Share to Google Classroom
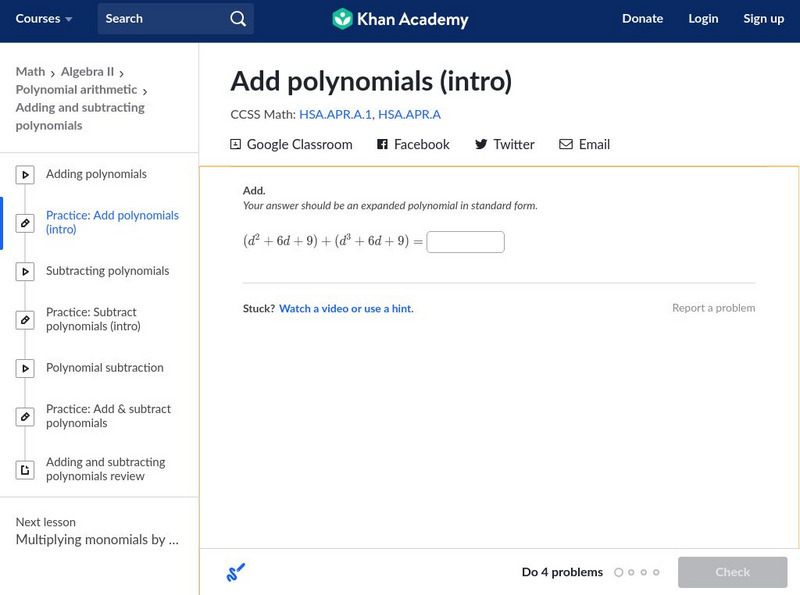The width and height of the screenshot is (800, 595). pos(299,144)
